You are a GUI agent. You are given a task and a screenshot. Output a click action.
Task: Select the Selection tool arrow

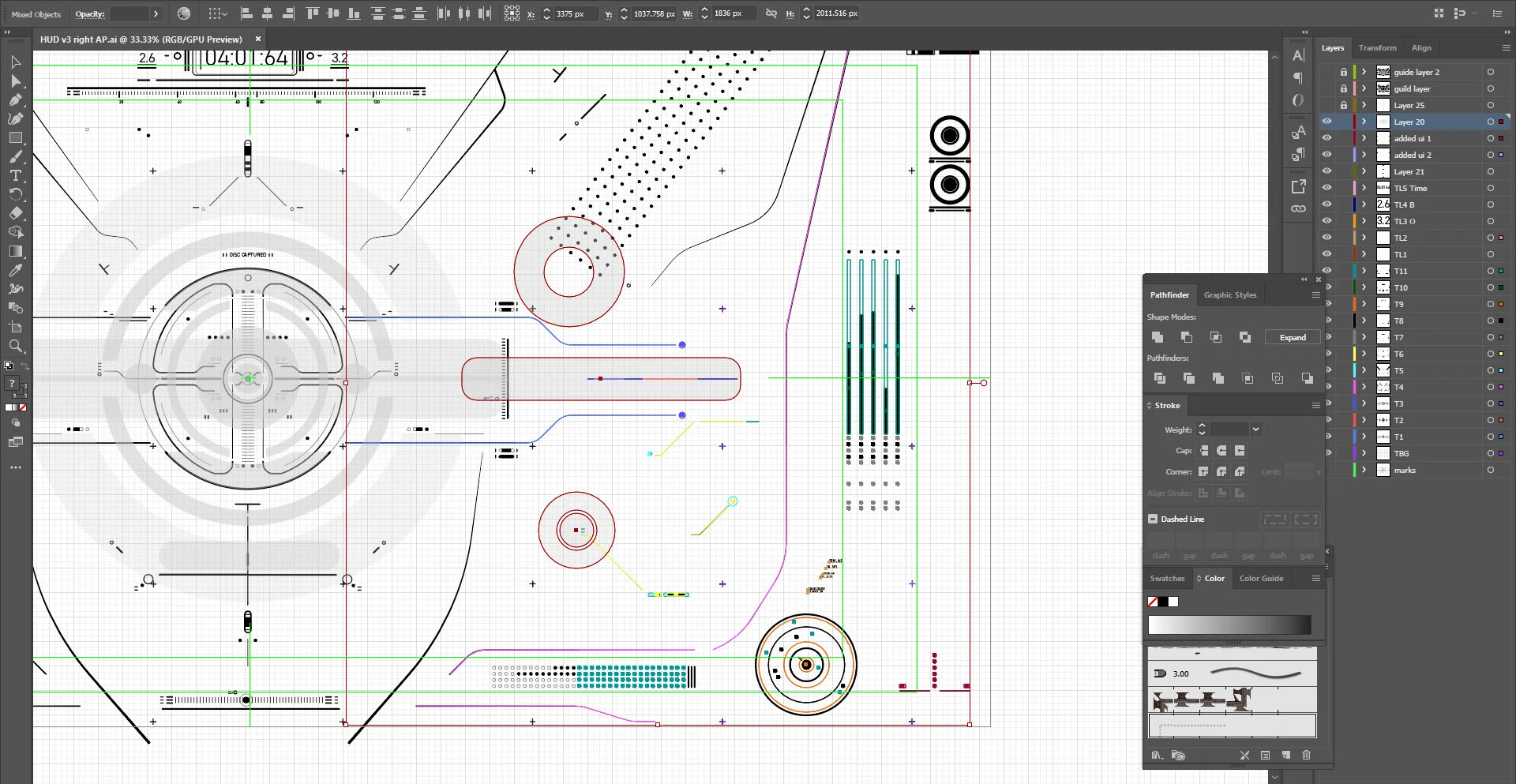pos(16,62)
